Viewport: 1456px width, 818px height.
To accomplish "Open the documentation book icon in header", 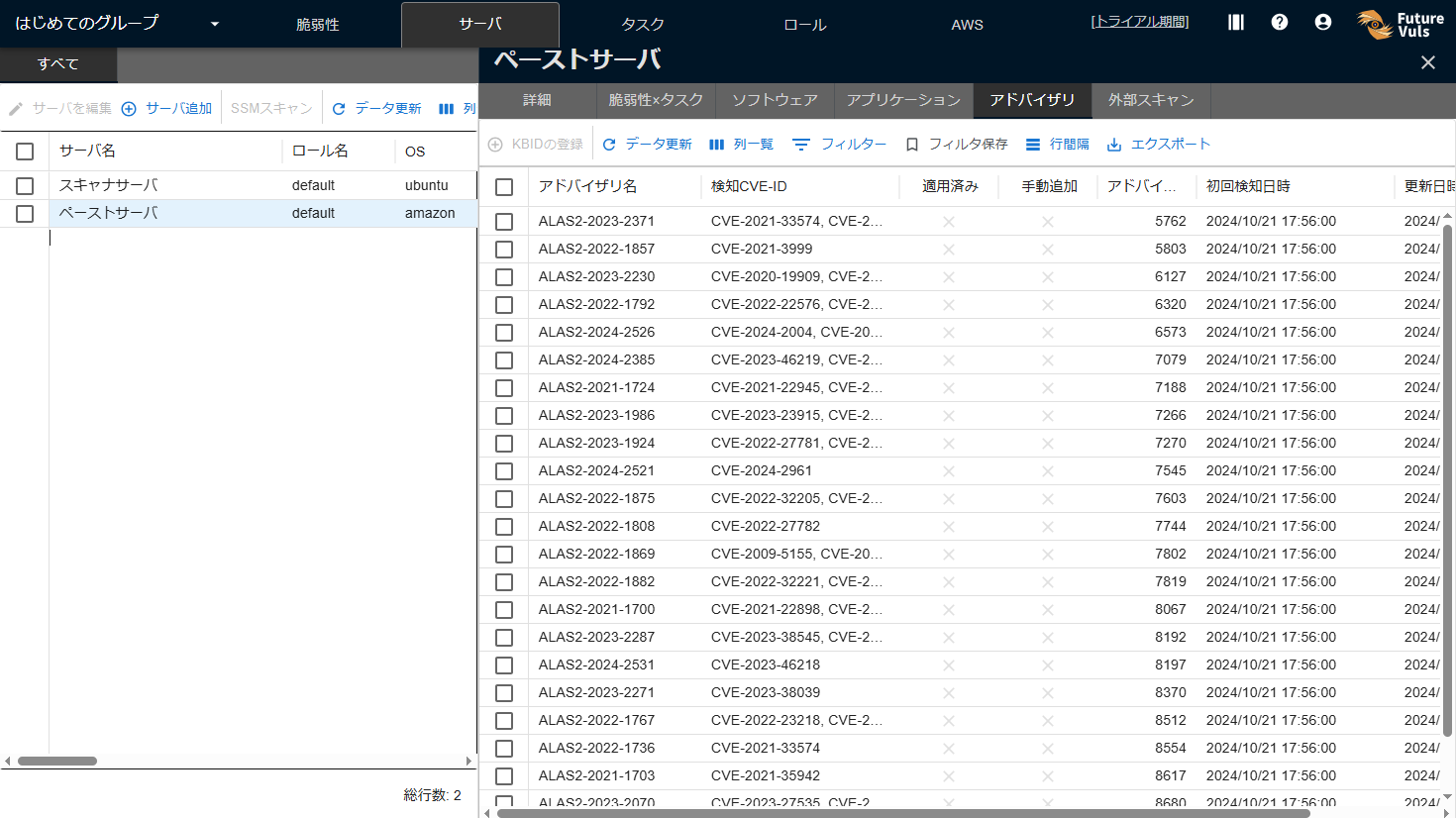I will pyautogui.click(x=1236, y=22).
